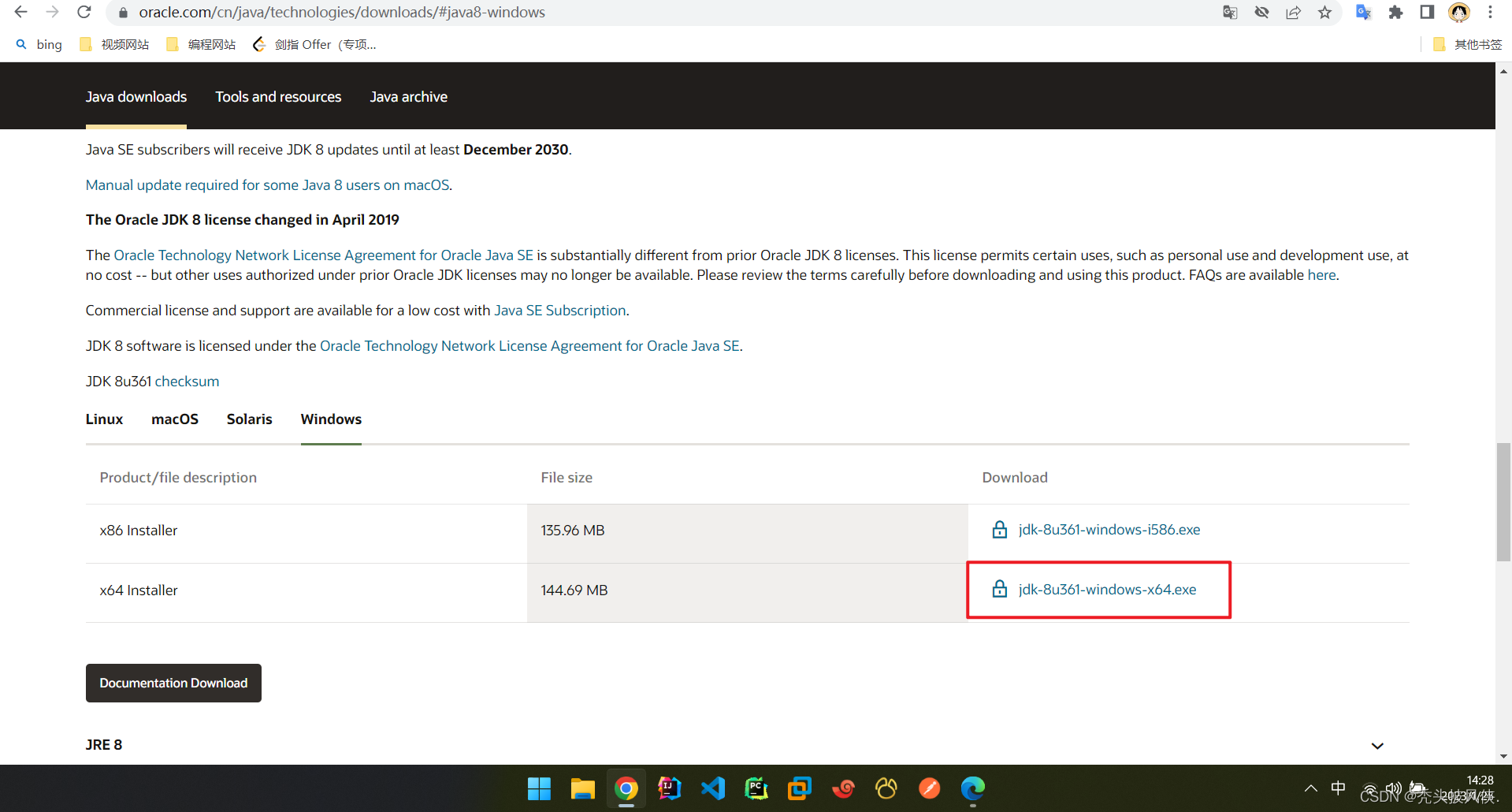This screenshot has height=812, width=1512.
Task: Switch to Chrome in the taskbar
Action: (x=626, y=788)
